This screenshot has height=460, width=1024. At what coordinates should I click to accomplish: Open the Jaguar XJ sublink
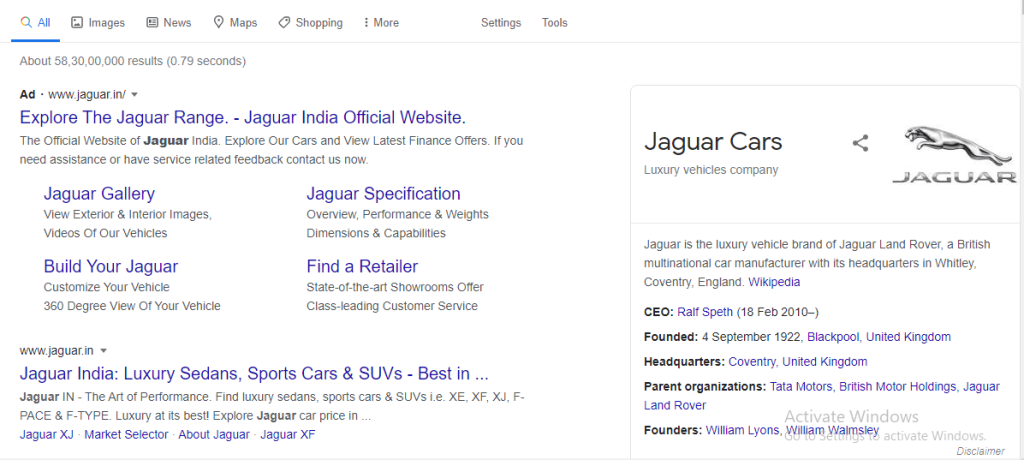pos(46,435)
